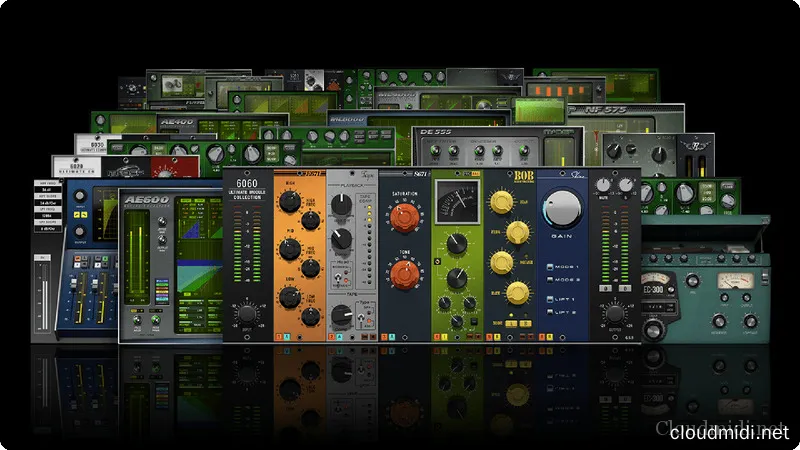Click the orange slot button under orange EQ module

[x=280, y=337]
